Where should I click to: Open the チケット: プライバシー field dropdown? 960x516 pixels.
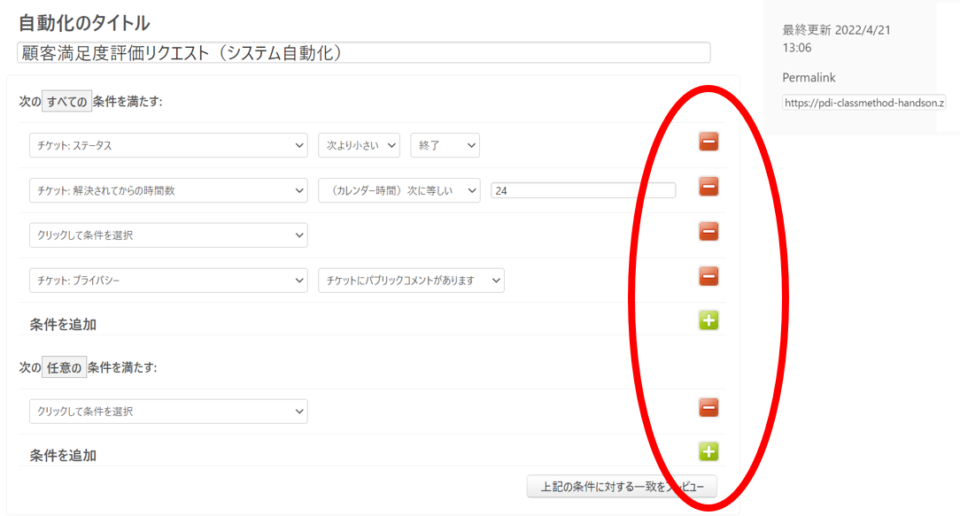point(168,282)
